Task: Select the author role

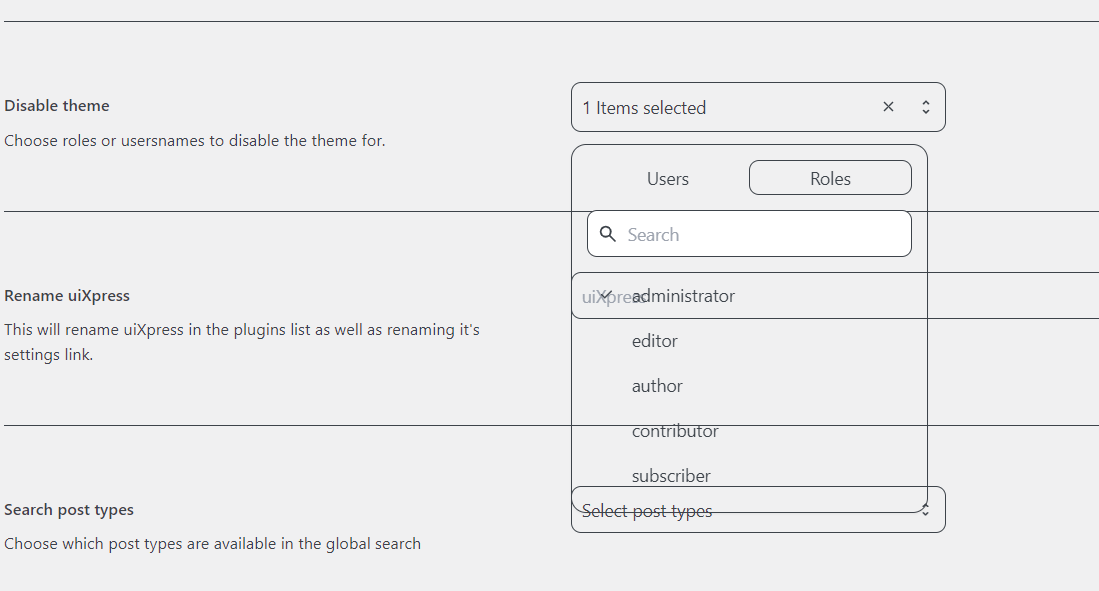Action: 657,386
